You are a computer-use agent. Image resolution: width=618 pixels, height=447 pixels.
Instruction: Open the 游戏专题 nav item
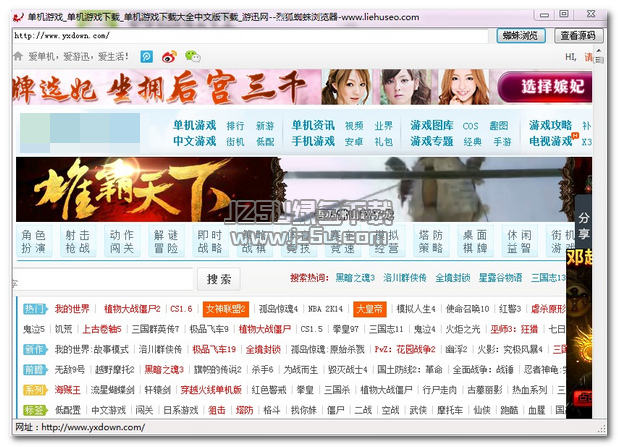pos(432,141)
